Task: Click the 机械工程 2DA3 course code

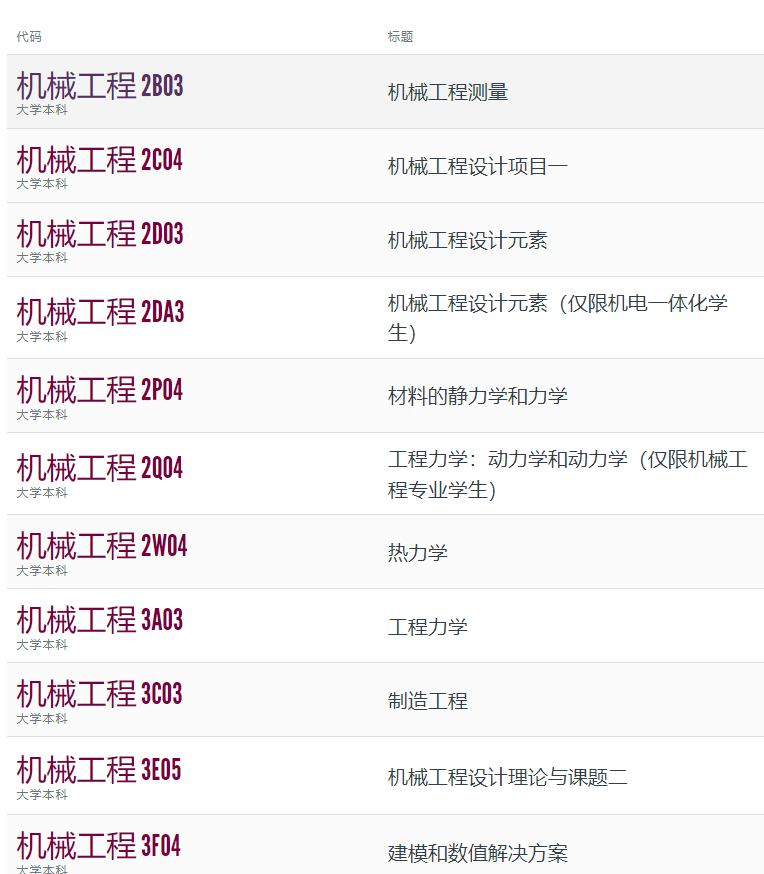Action: coord(100,312)
